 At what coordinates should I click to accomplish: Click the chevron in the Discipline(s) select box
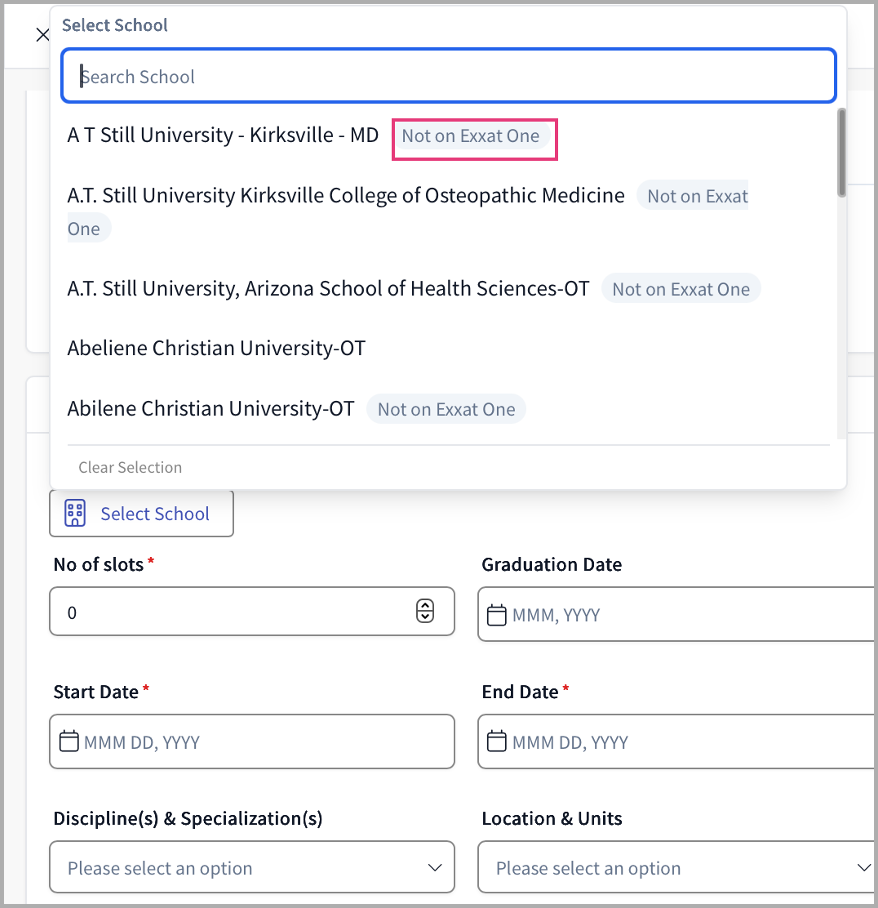(x=435, y=867)
